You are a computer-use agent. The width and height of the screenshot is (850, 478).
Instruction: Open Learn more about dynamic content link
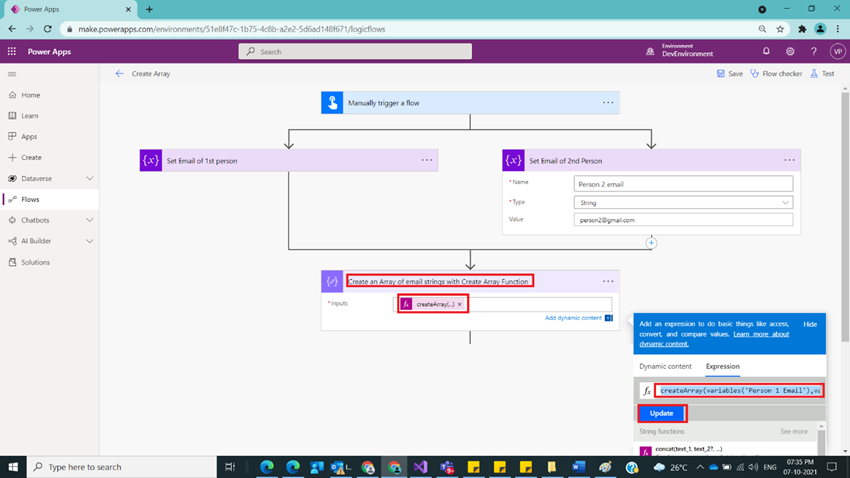tap(761, 334)
